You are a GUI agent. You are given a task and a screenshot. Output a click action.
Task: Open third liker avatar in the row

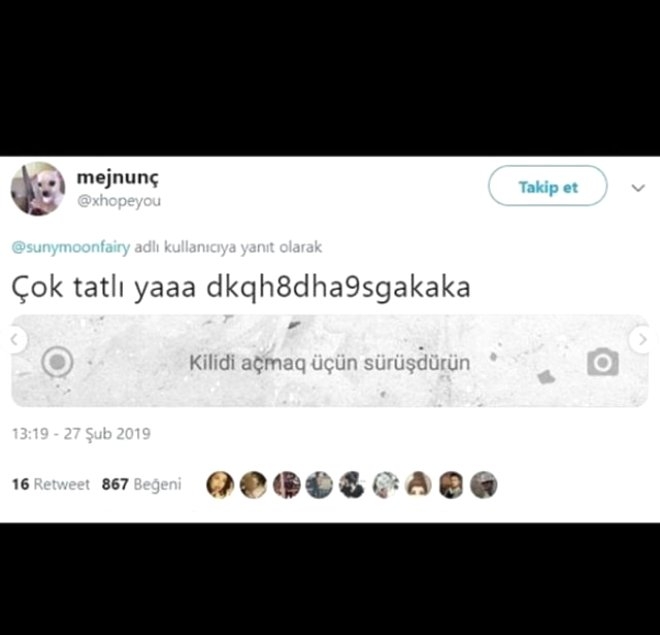287,485
